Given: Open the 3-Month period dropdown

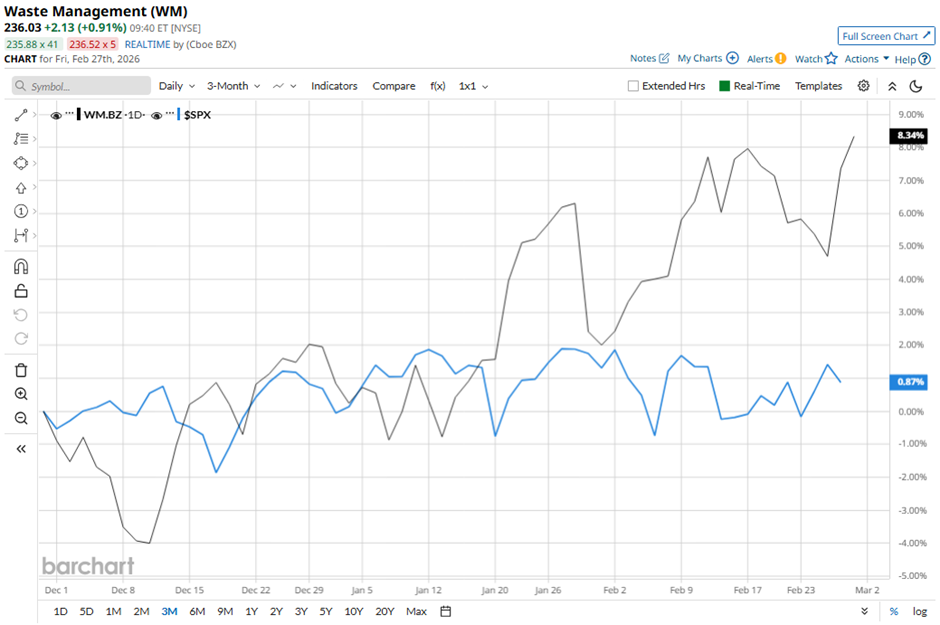Looking at the screenshot, I should pos(234,86).
